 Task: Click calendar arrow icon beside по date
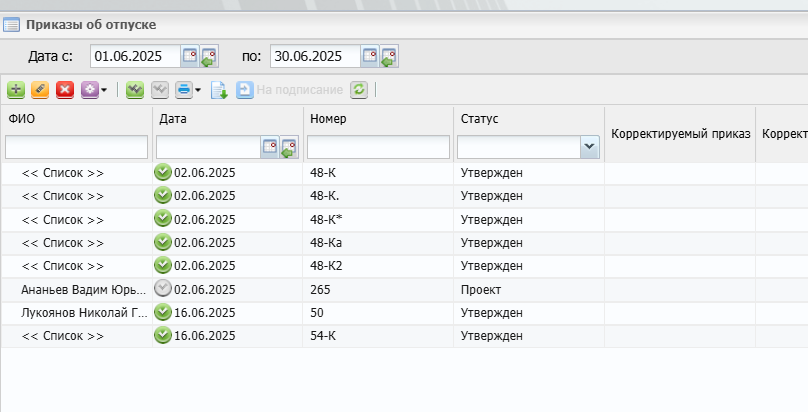pos(389,56)
